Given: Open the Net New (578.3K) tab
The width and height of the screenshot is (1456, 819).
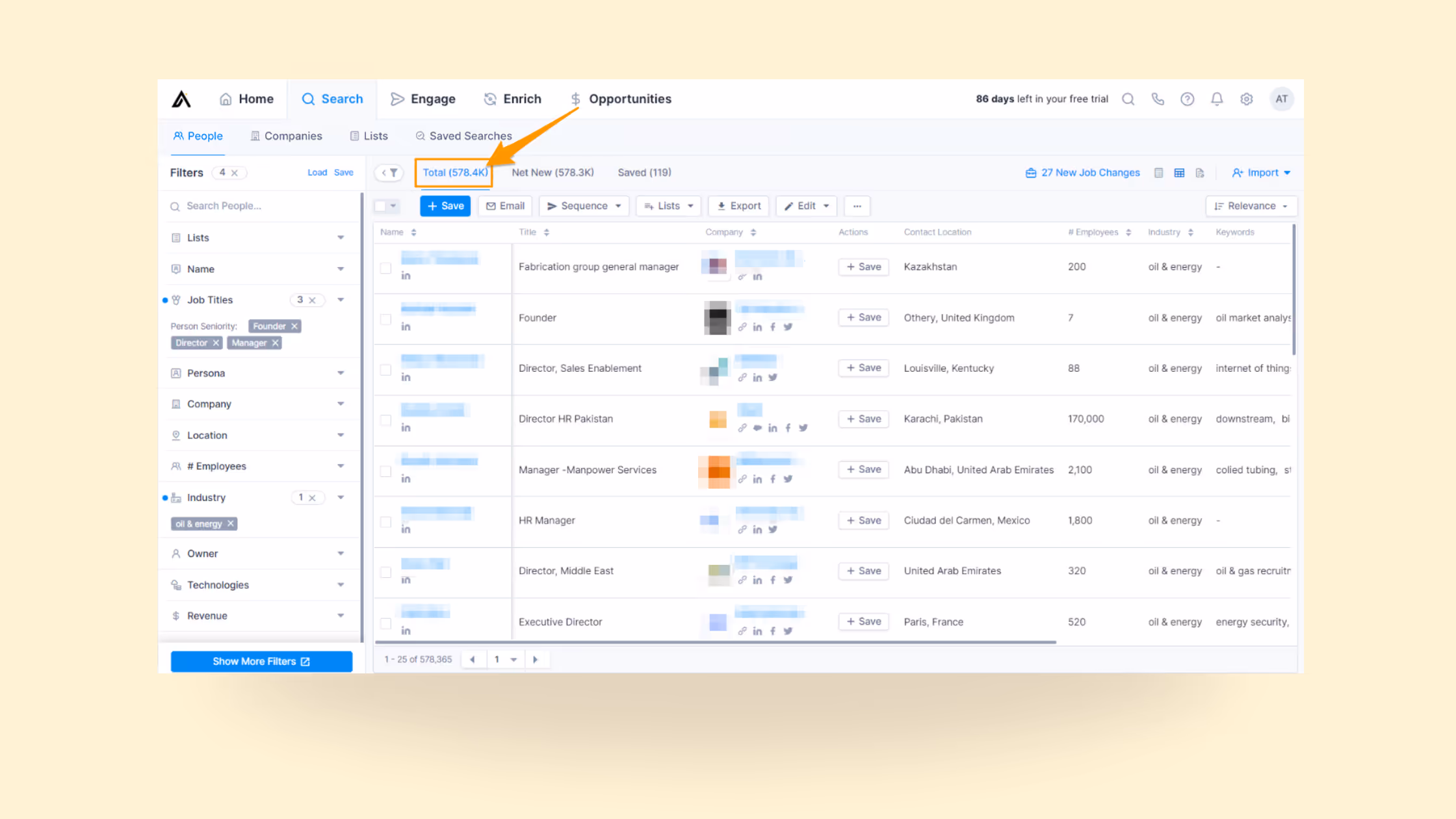Looking at the screenshot, I should click(552, 172).
